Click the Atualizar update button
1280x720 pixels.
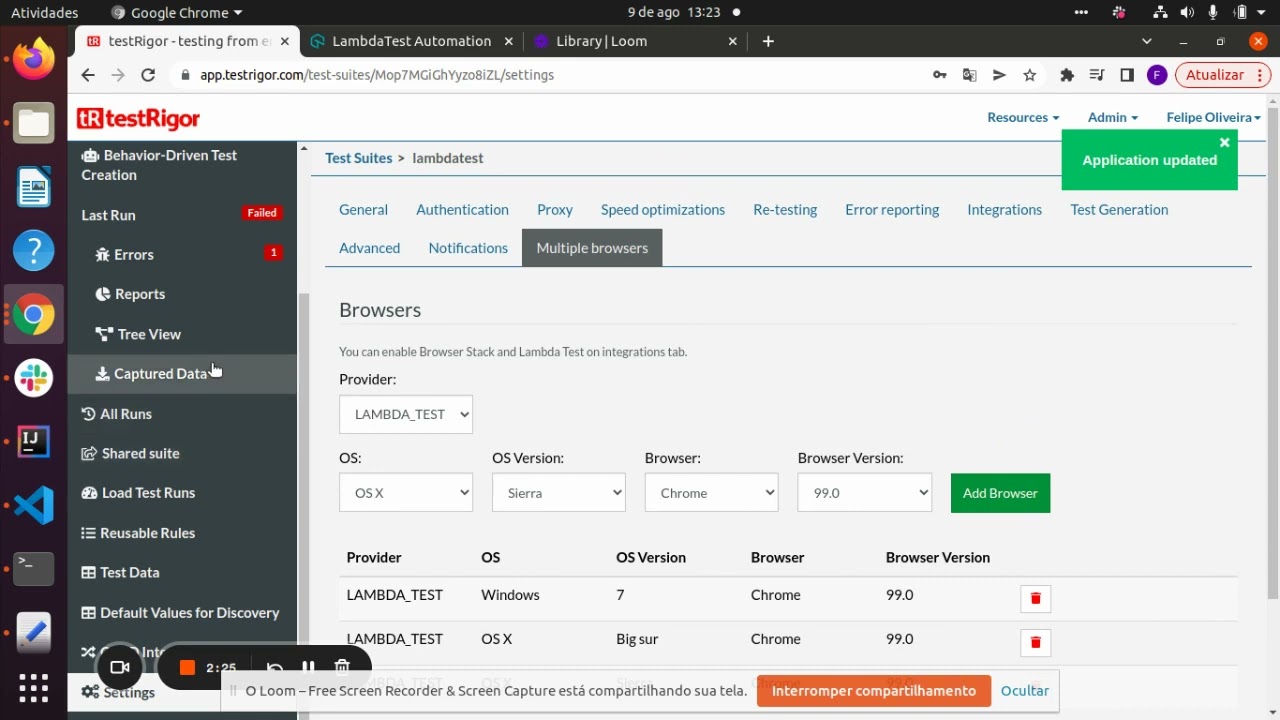[1222, 75]
